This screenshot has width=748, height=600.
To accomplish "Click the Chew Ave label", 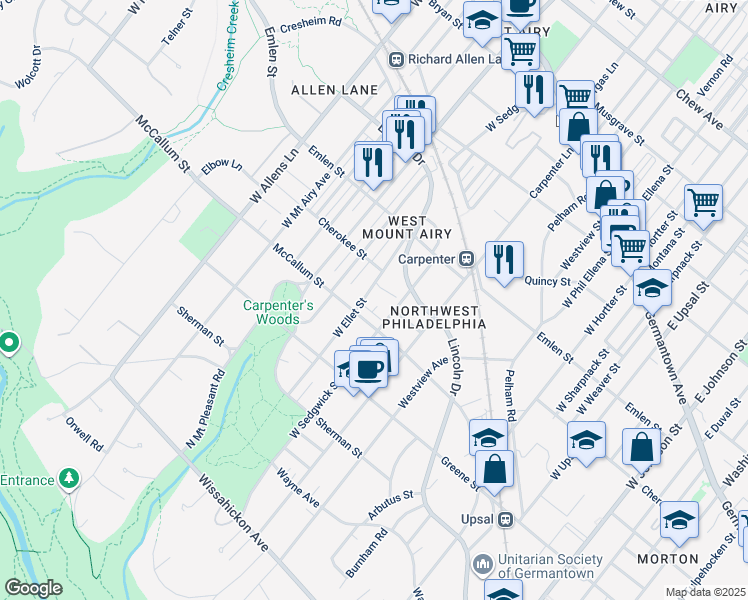I will point(699,109).
